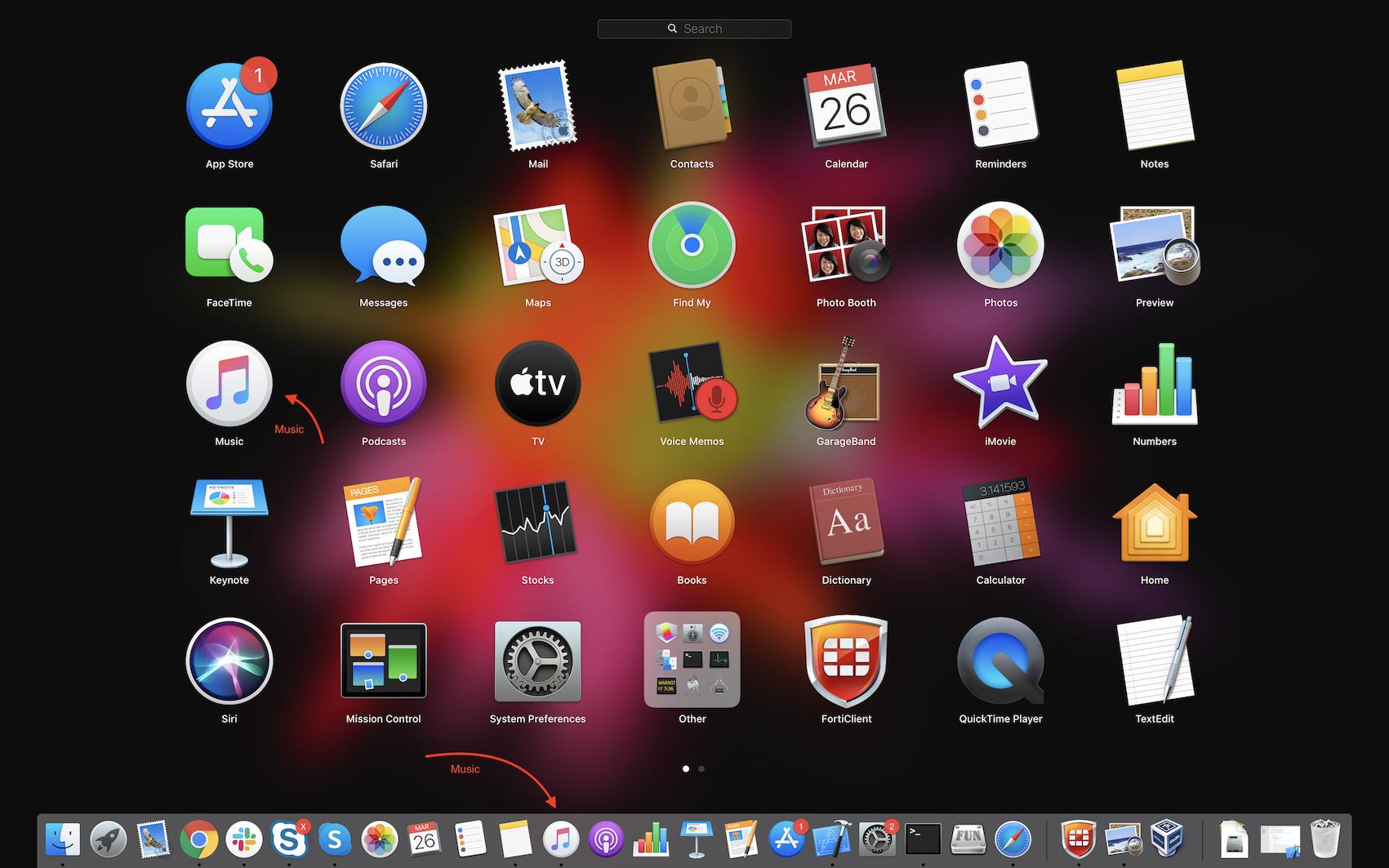Launch FortiClient from the Launchpad grid
Viewport: 1389px width, 868px height.
846,661
